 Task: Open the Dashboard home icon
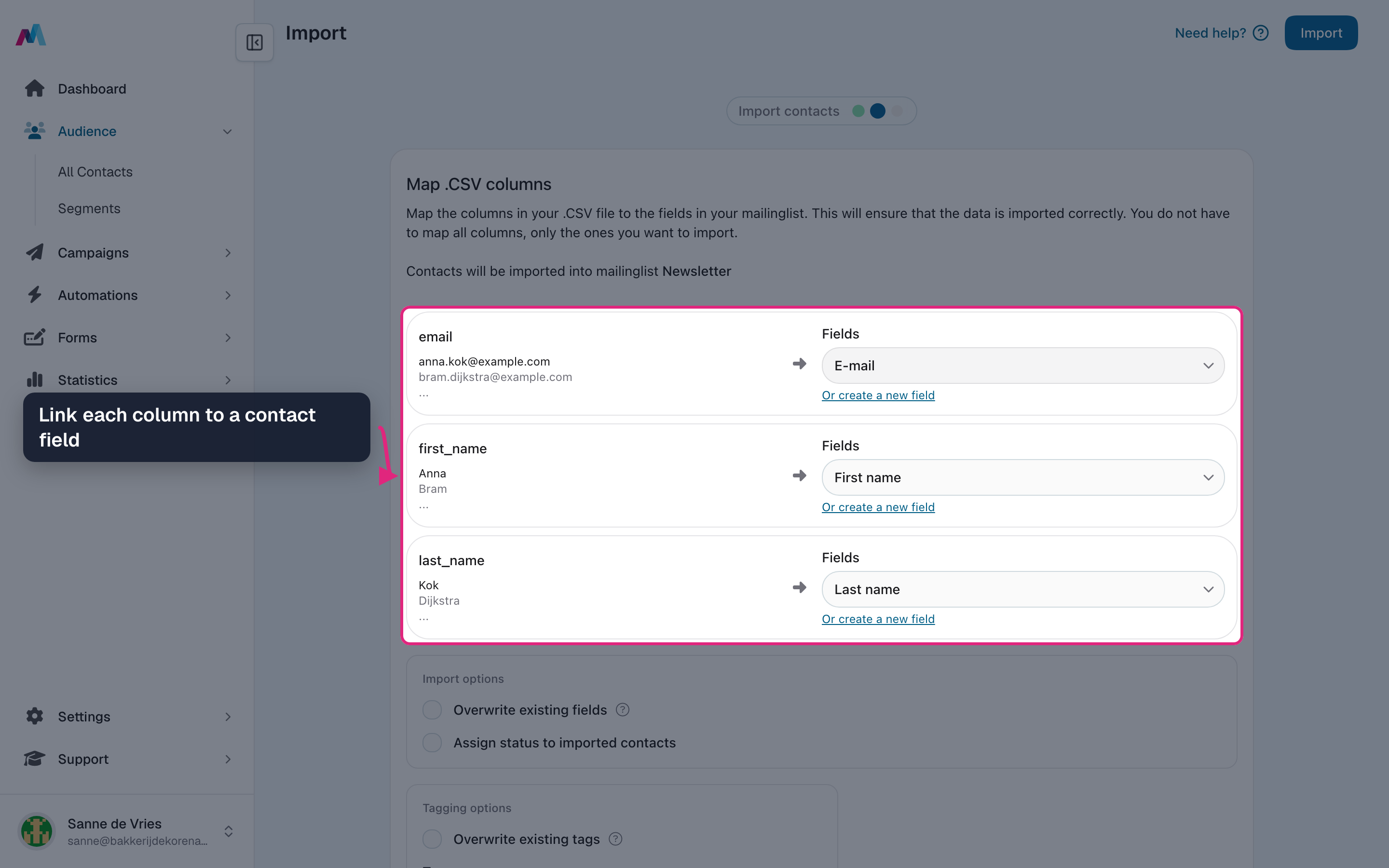(34, 88)
